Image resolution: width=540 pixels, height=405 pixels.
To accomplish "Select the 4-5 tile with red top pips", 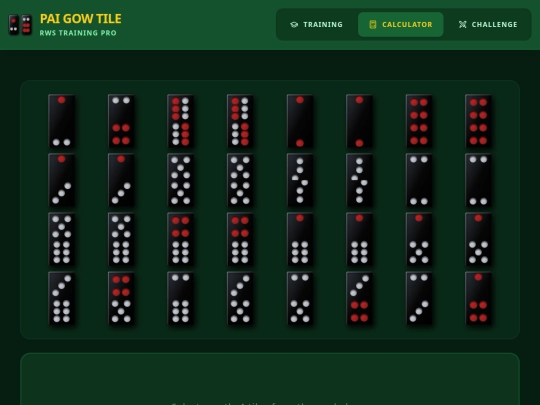I will tap(121, 299).
